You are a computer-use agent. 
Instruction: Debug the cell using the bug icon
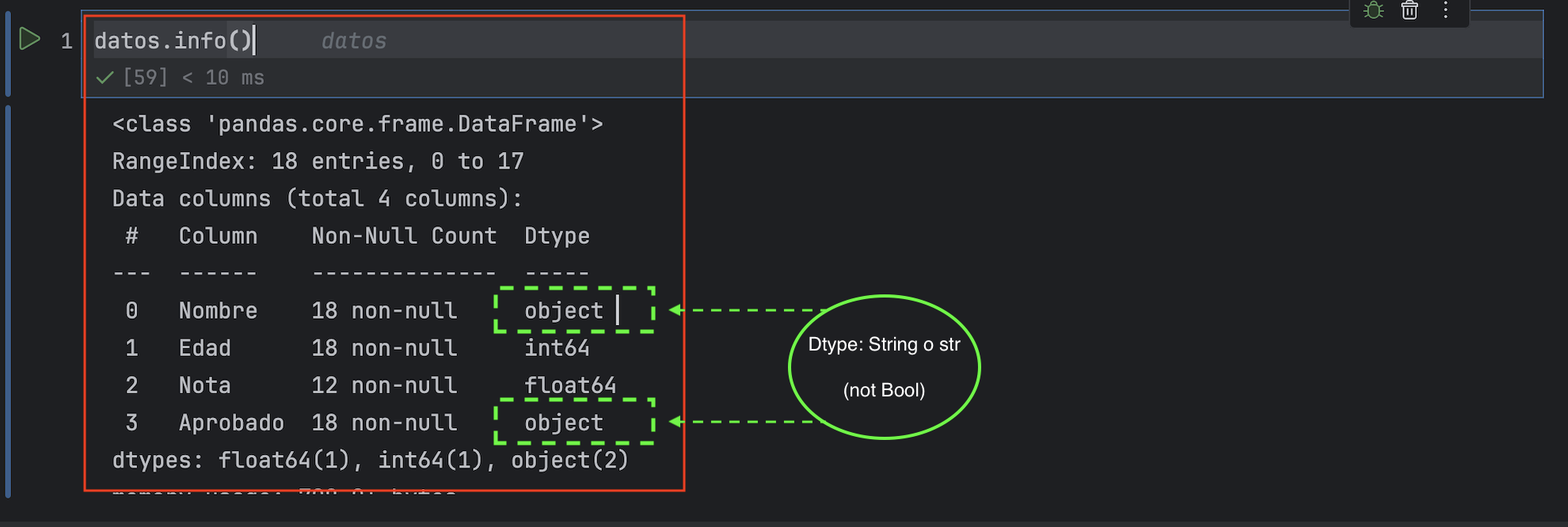click(x=1374, y=10)
